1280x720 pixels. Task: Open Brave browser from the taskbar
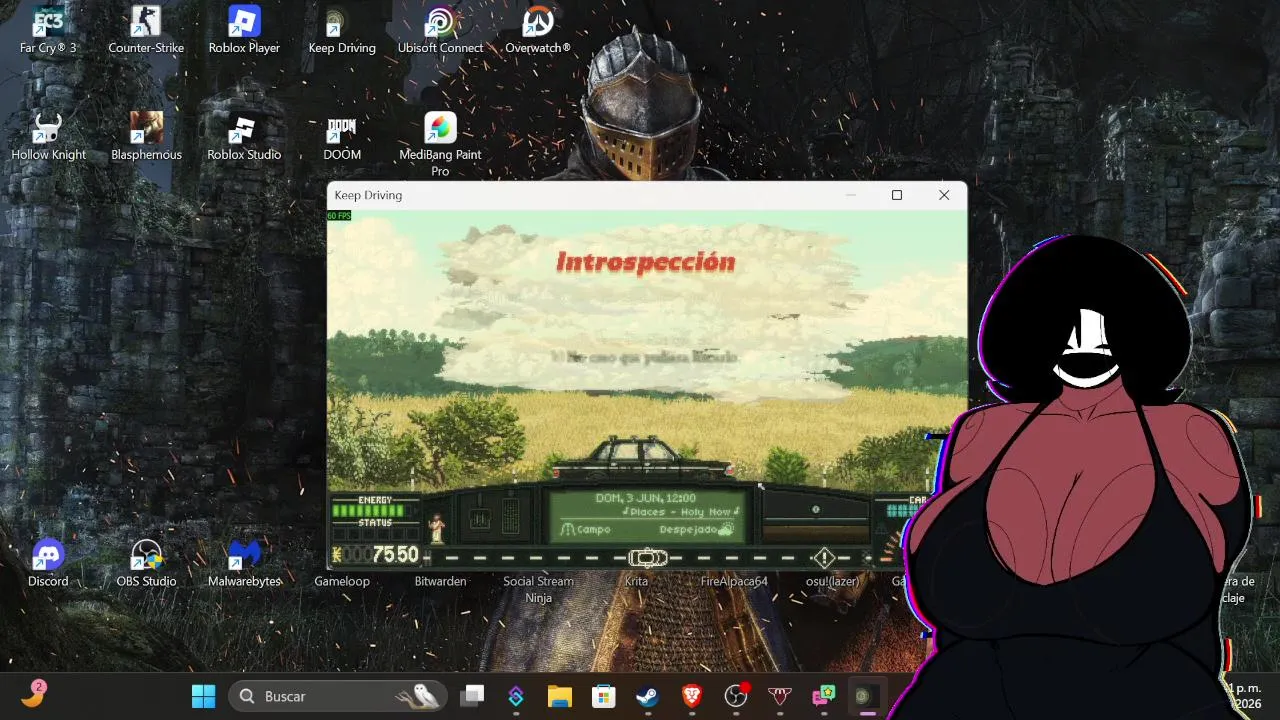pos(691,696)
